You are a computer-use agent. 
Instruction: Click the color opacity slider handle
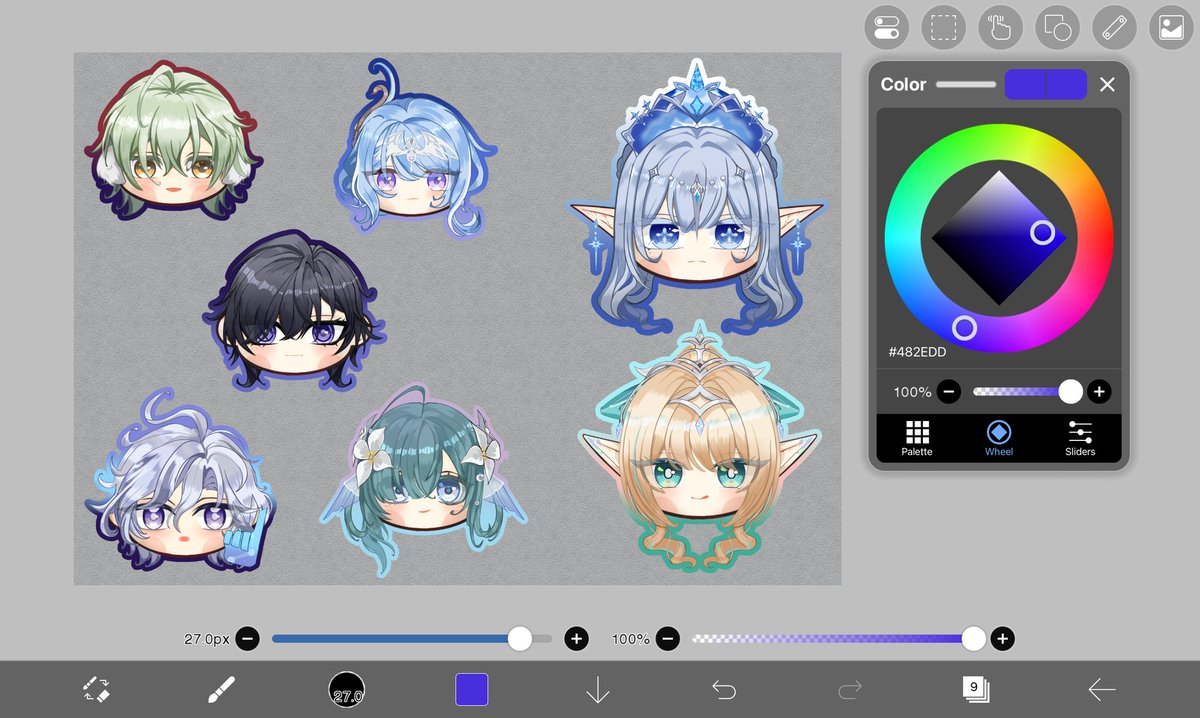[1071, 392]
